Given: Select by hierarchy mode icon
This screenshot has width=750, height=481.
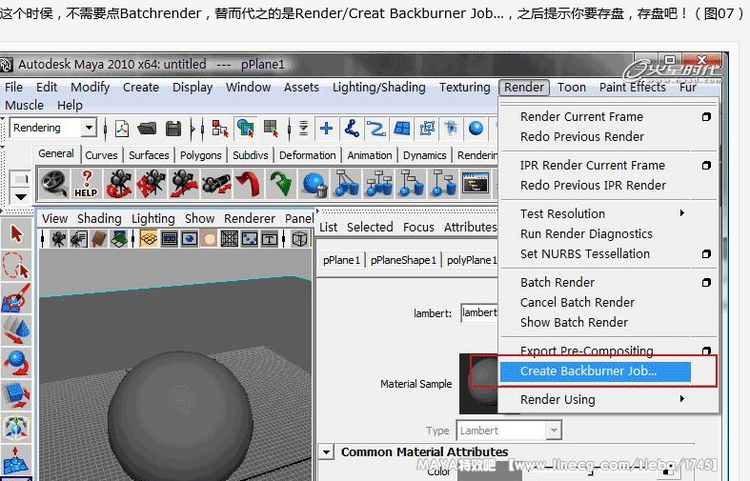Looking at the screenshot, I should click(x=220, y=128).
